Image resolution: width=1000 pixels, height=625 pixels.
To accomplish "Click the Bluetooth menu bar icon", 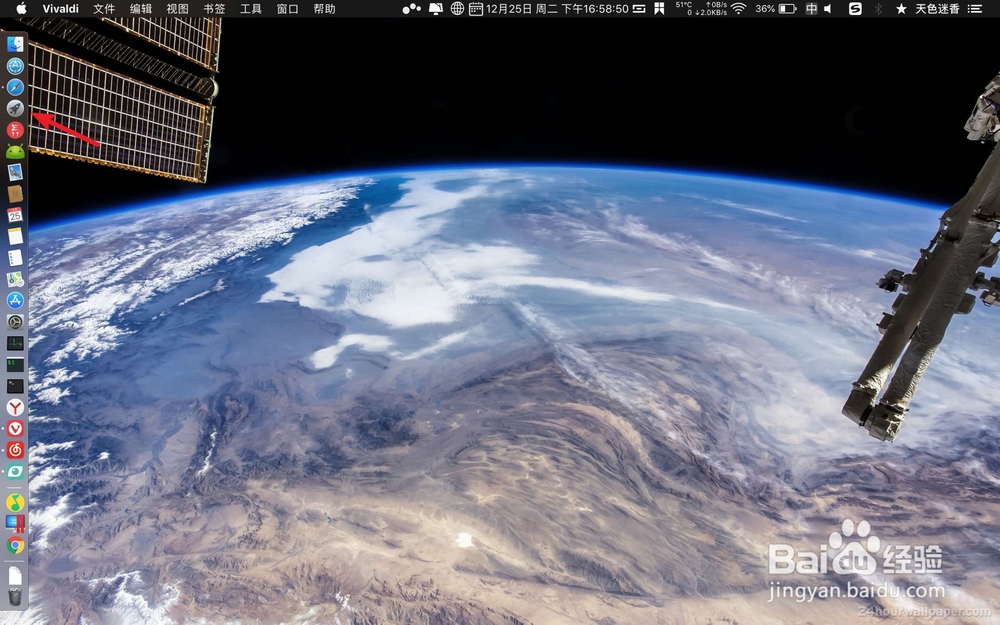I will (878, 9).
